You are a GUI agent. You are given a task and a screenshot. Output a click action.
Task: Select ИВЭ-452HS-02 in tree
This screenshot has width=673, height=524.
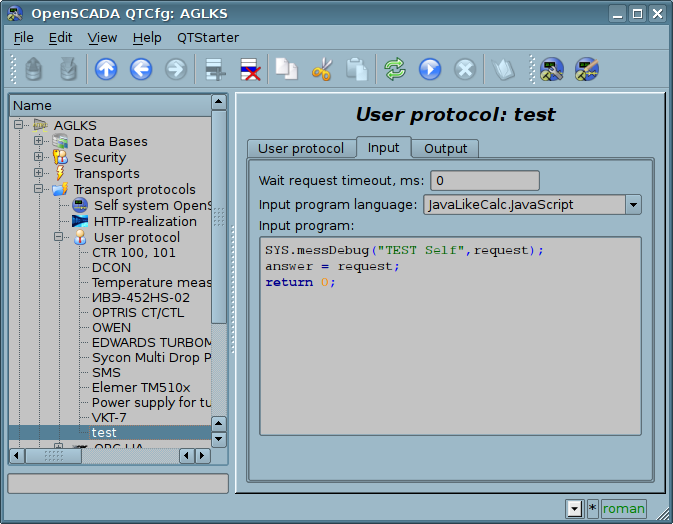141,297
